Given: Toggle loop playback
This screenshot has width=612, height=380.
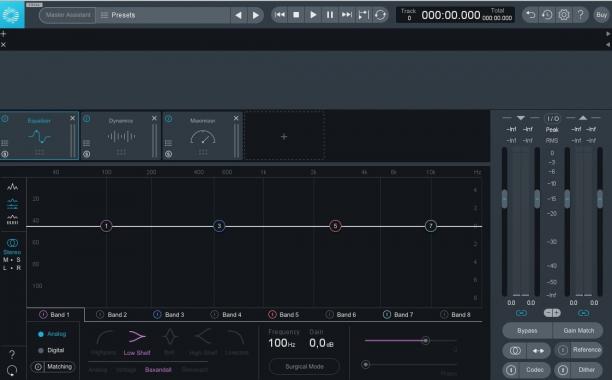Looking at the screenshot, I should coord(380,15).
